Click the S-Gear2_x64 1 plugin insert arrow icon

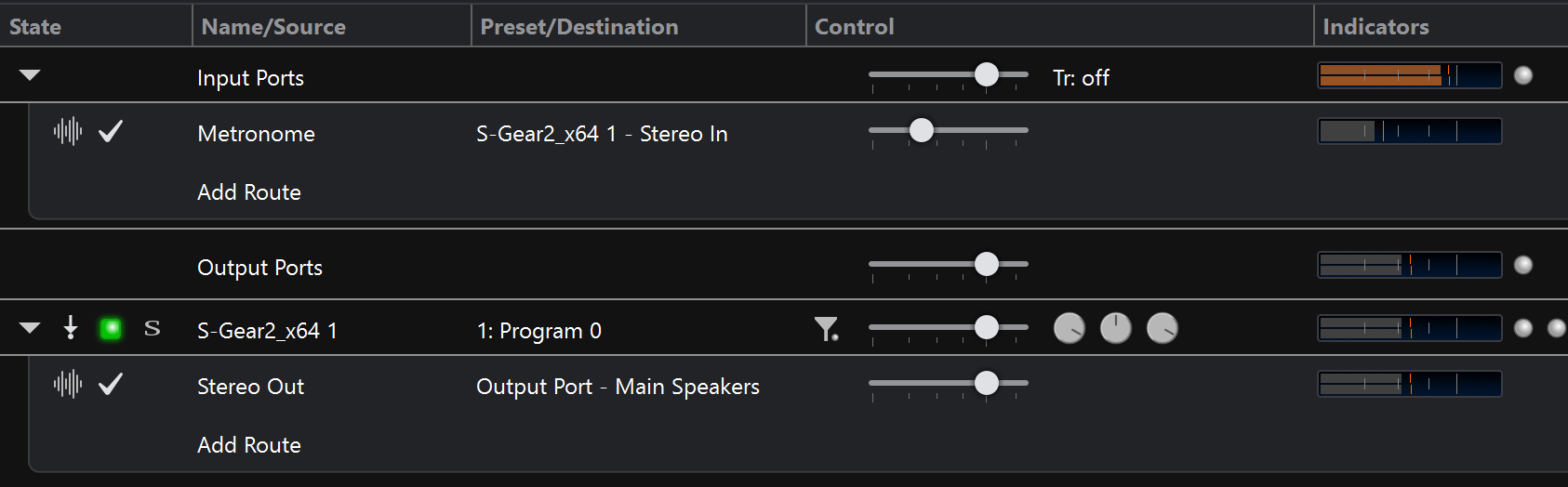[x=71, y=327]
